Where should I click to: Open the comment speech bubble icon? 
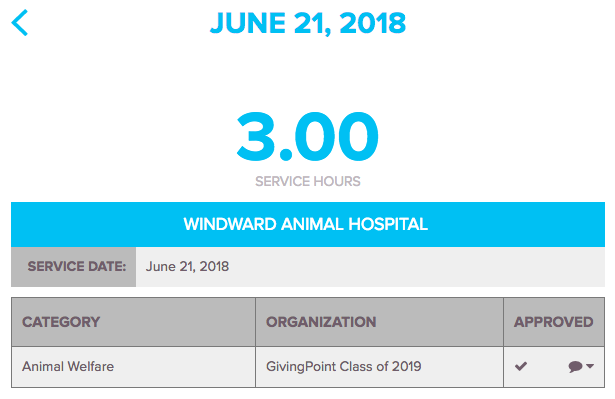(x=575, y=366)
